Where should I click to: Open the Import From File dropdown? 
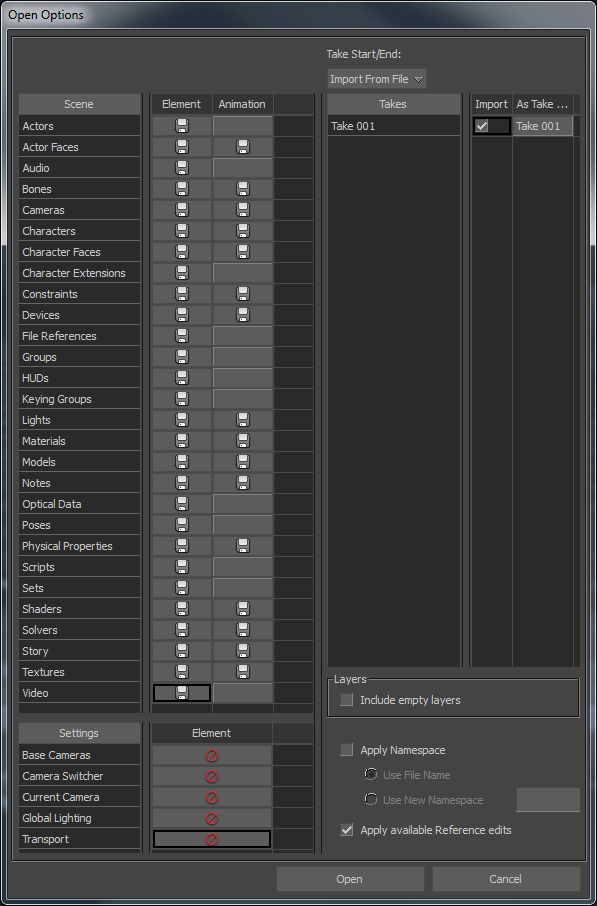click(377, 79)
